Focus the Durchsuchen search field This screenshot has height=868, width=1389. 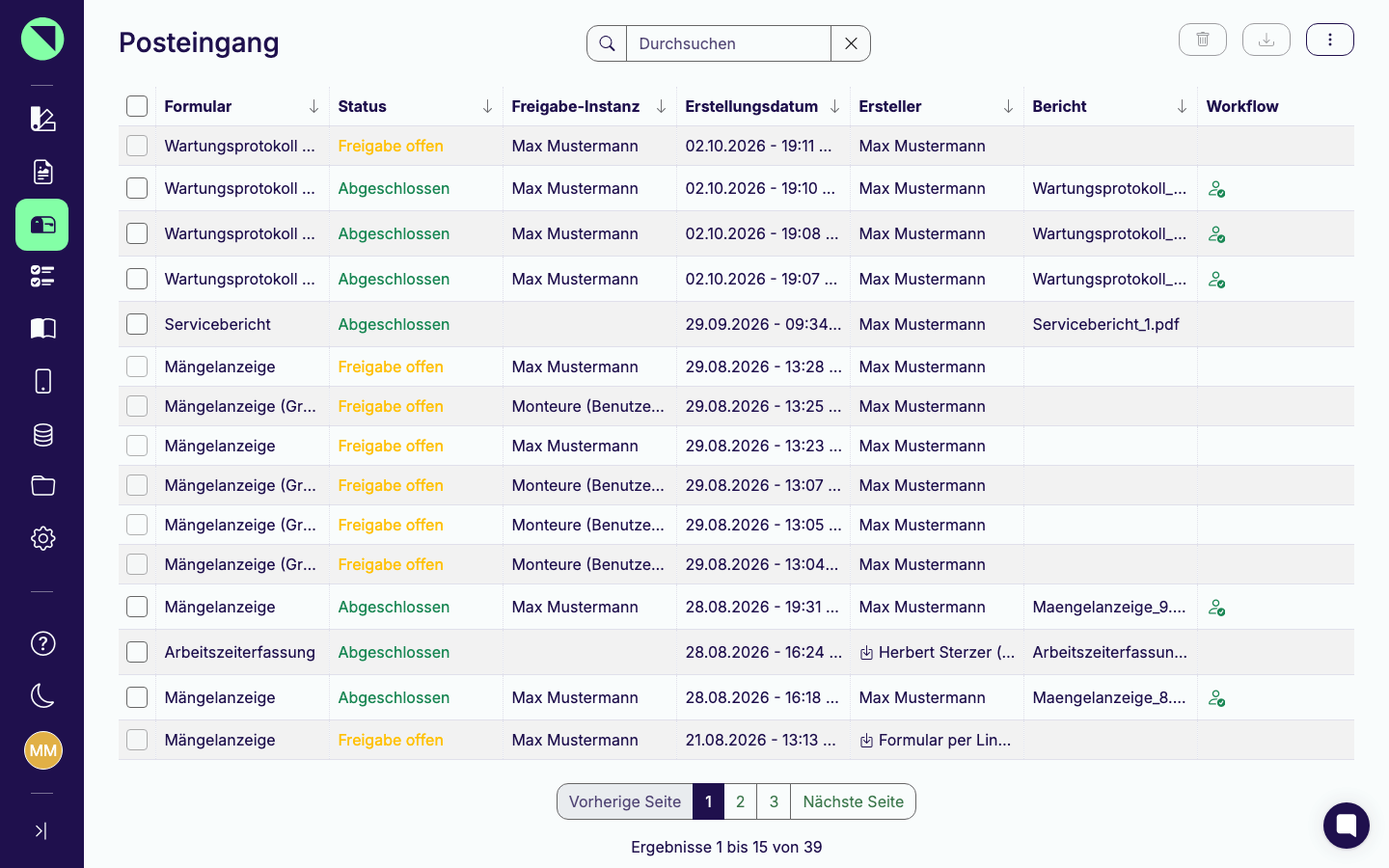(x=728, y=43)
